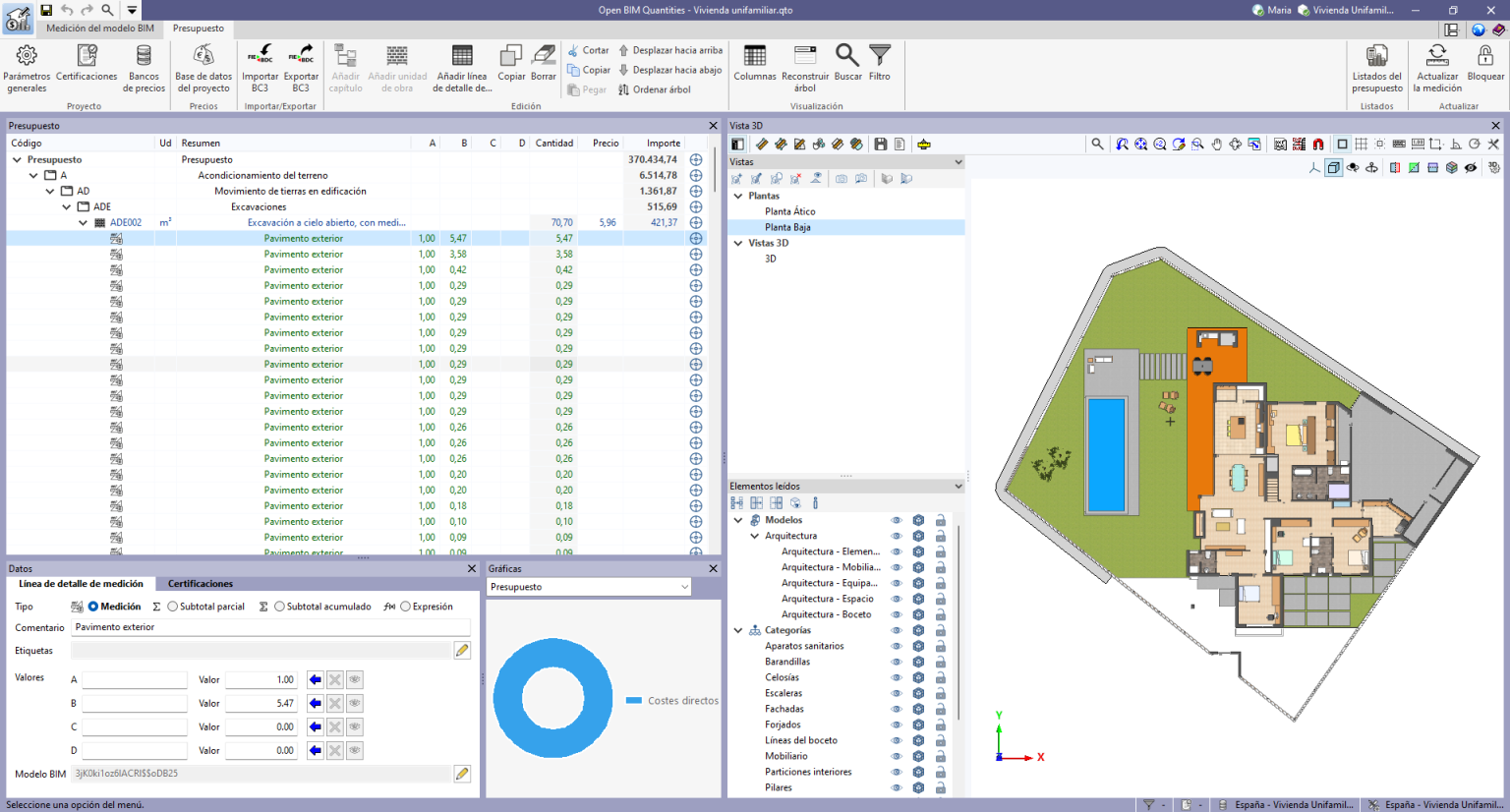Click Cortar in Edición group

pyautogui.click(x=588, y=50)
